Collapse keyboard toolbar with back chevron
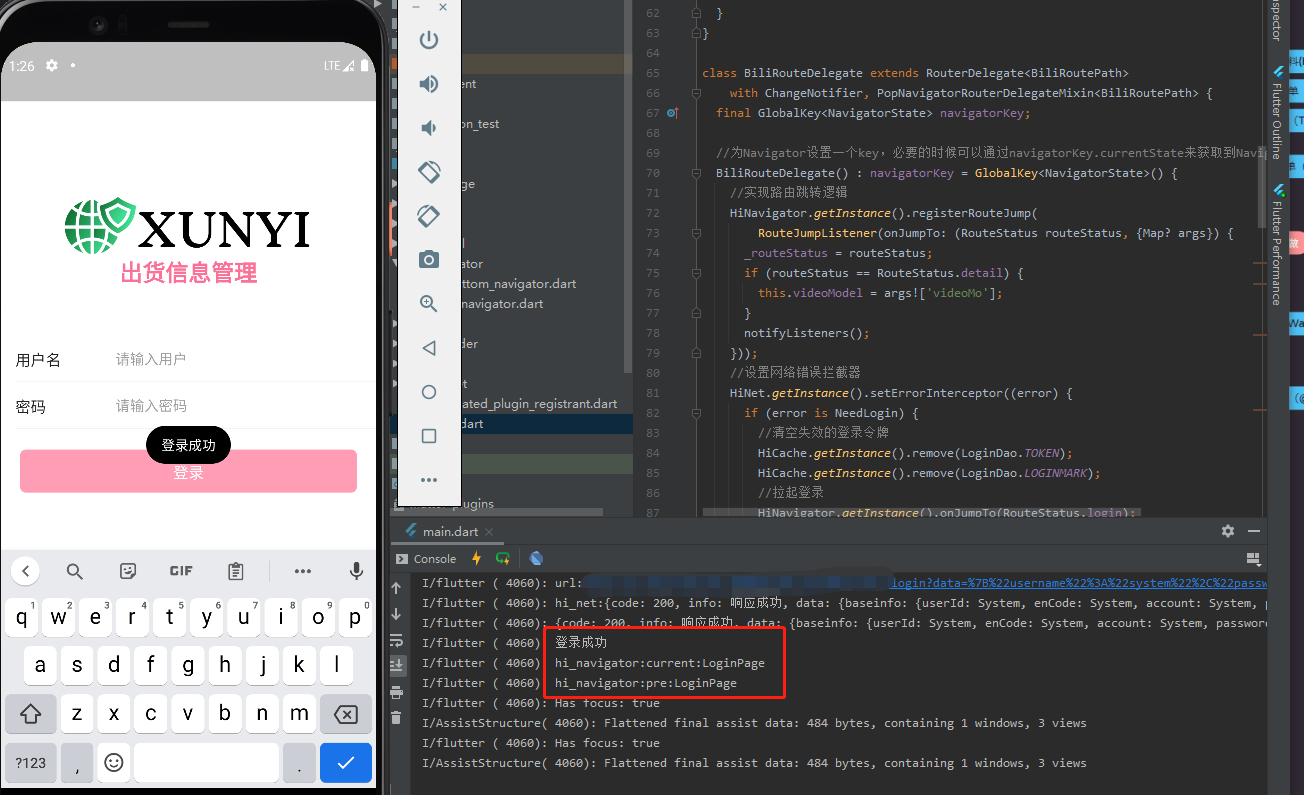The width and height of the screenshot is (1304, 795). pos(25,571)
